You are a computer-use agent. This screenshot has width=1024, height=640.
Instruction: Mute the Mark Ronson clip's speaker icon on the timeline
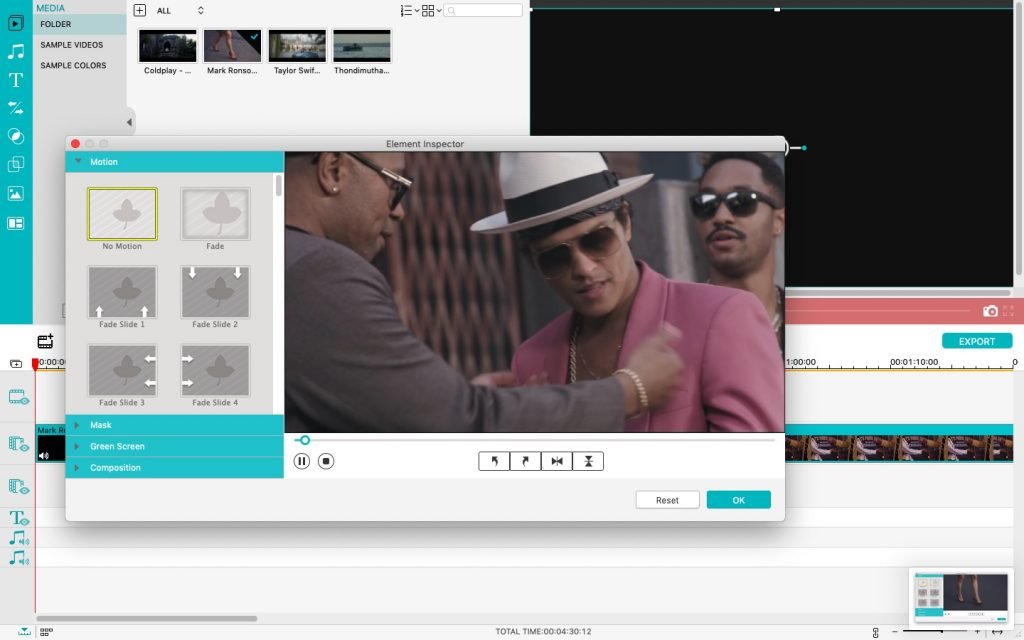[44, 455]
